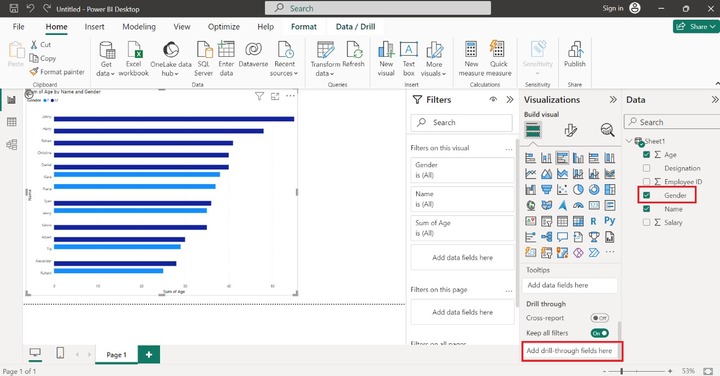Click the Filters pane Search box
The width and height of the screenshot is (720, 376).
(461, 123)
